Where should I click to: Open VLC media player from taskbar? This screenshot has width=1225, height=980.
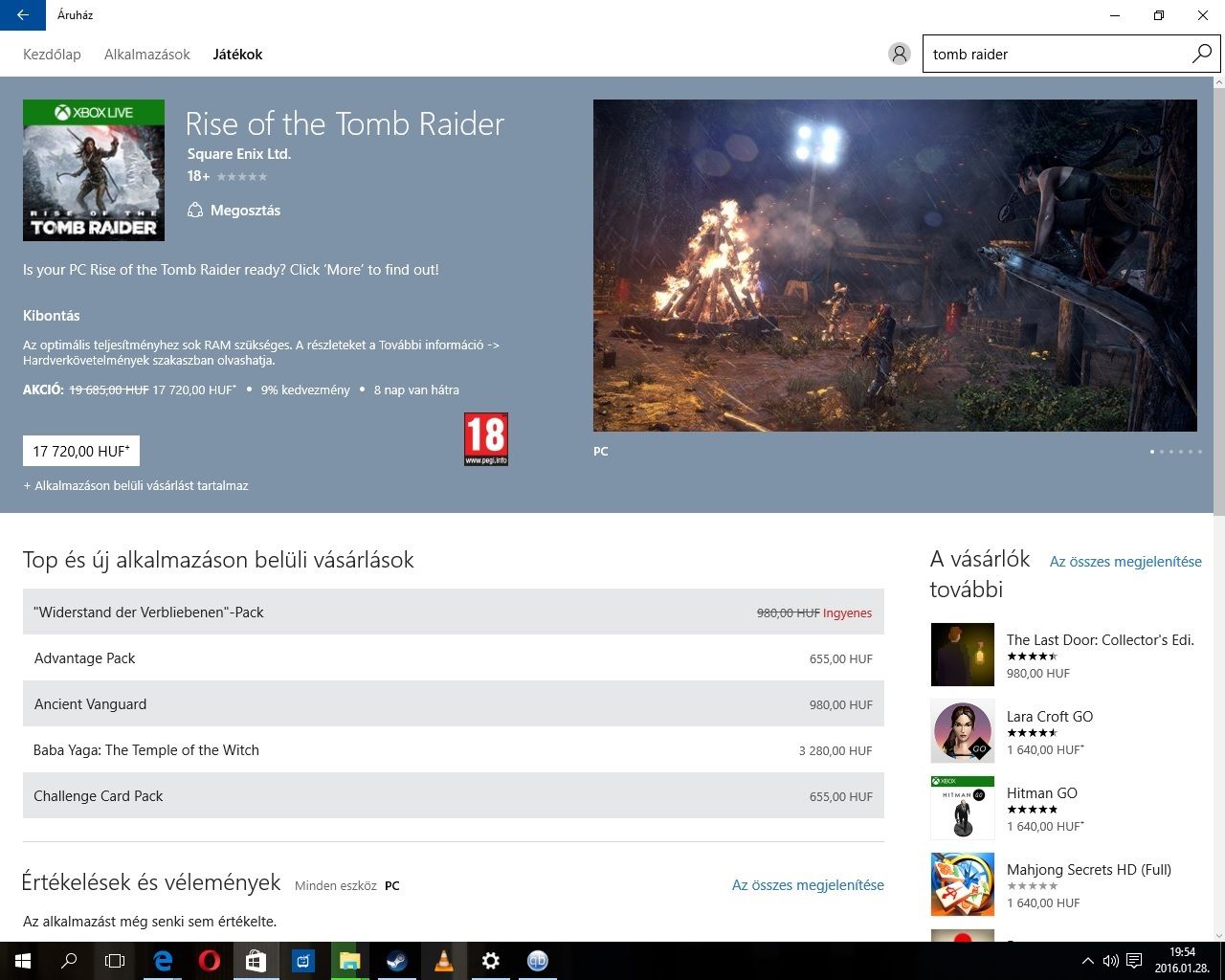click(x=444, y=961)
